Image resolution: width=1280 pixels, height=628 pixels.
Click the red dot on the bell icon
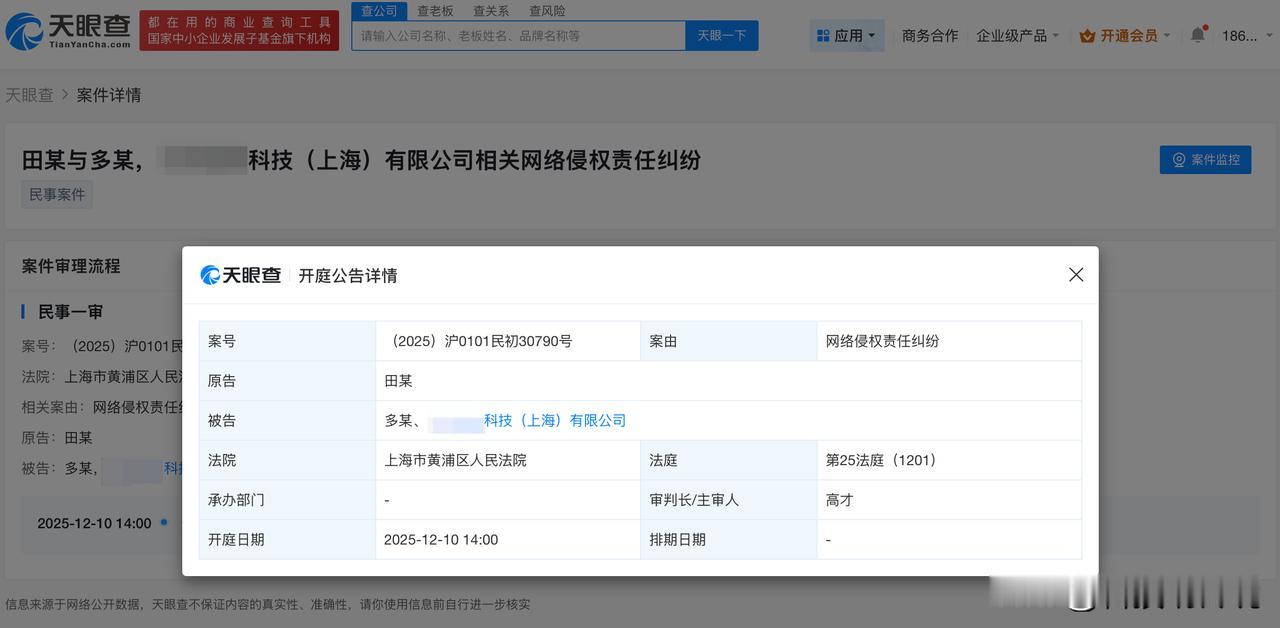click(x=1204, y=26)
